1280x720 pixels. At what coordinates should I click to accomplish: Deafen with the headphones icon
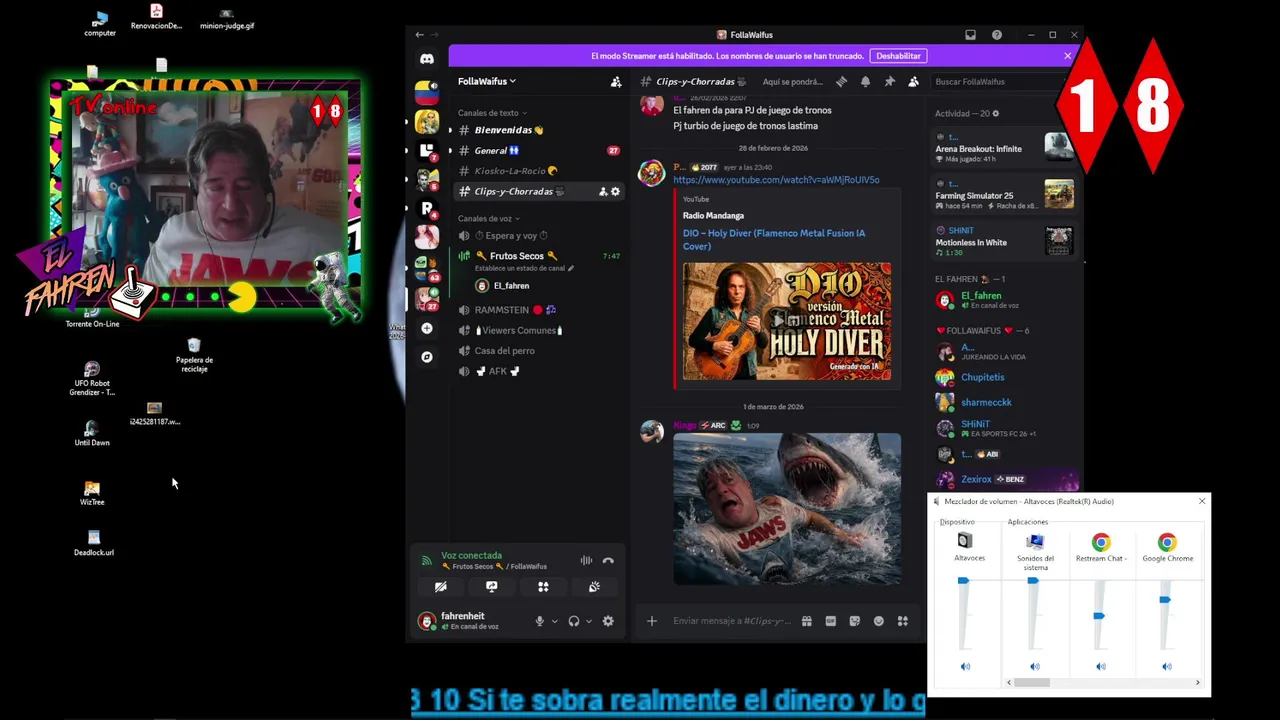point(573,621)
